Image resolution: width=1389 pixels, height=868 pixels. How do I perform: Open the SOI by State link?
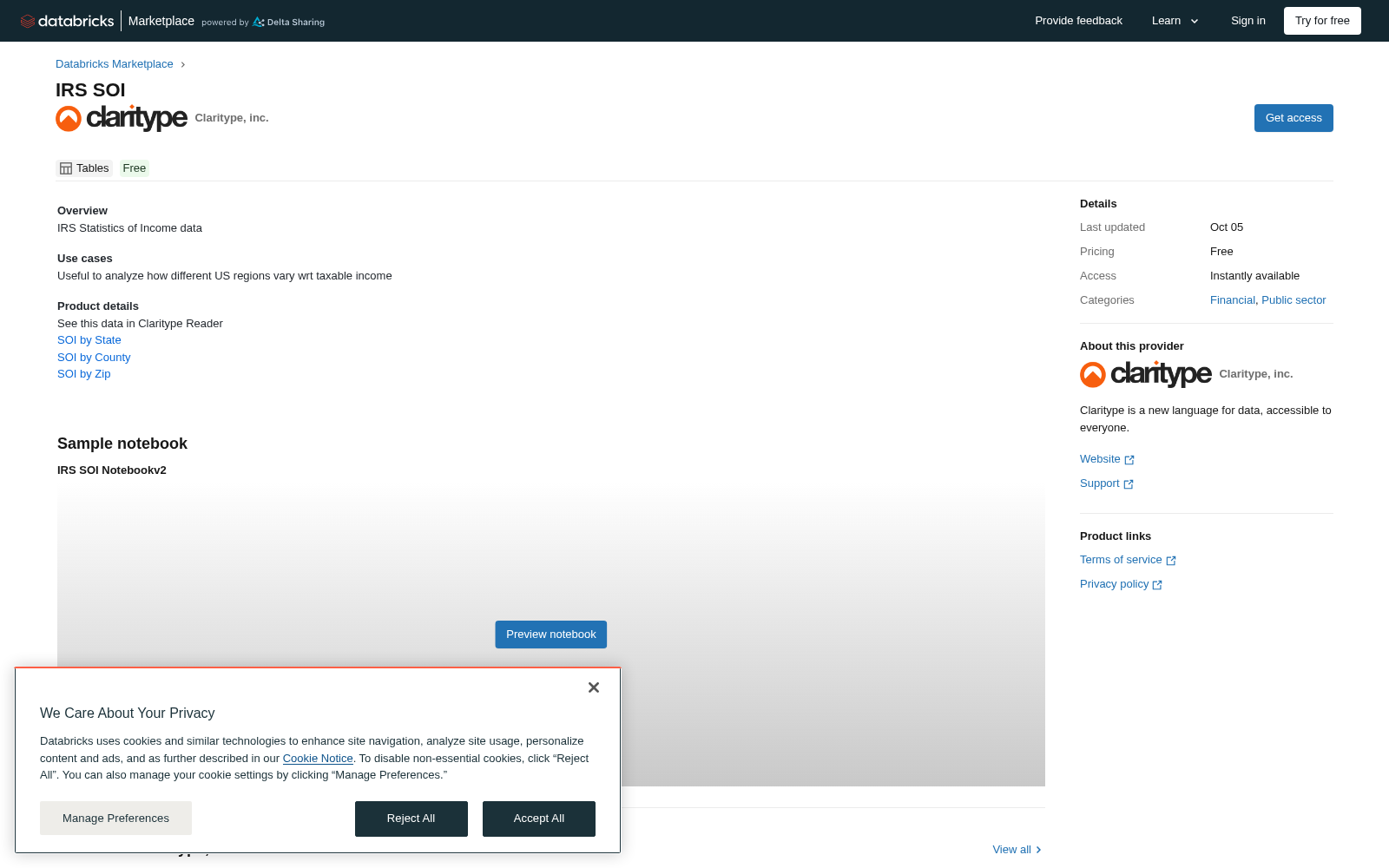point(89,340)
